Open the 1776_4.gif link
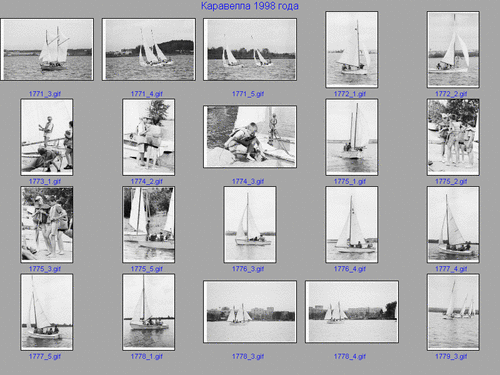 (350, 269)
